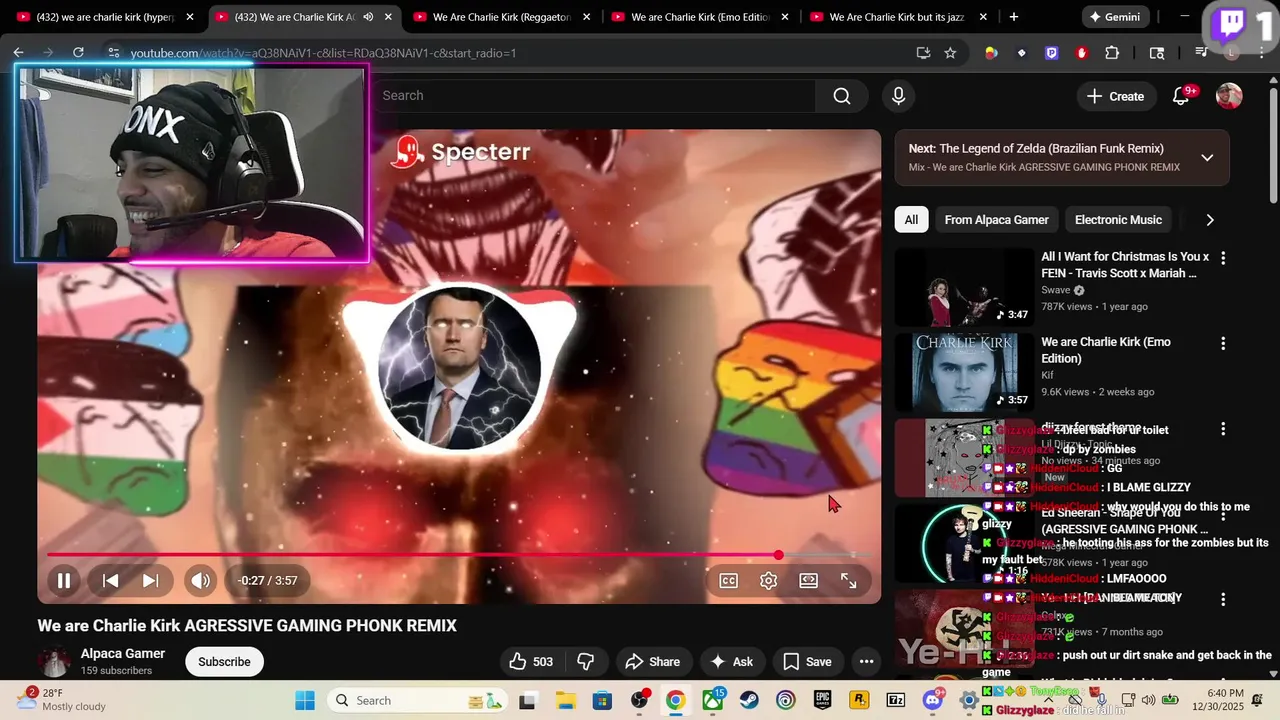Switch to hyperpop Charlie Kirk browser tab
Screen dimensions: 1280x720
105,17
